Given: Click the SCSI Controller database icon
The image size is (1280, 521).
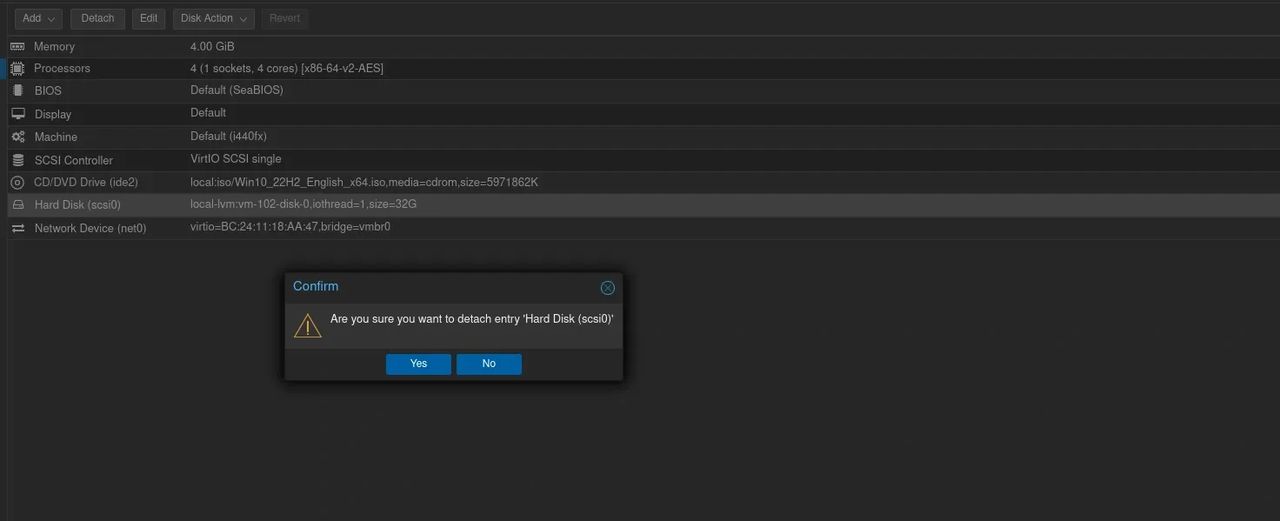Looking at the screenshot, I should [x=18, y=160].
